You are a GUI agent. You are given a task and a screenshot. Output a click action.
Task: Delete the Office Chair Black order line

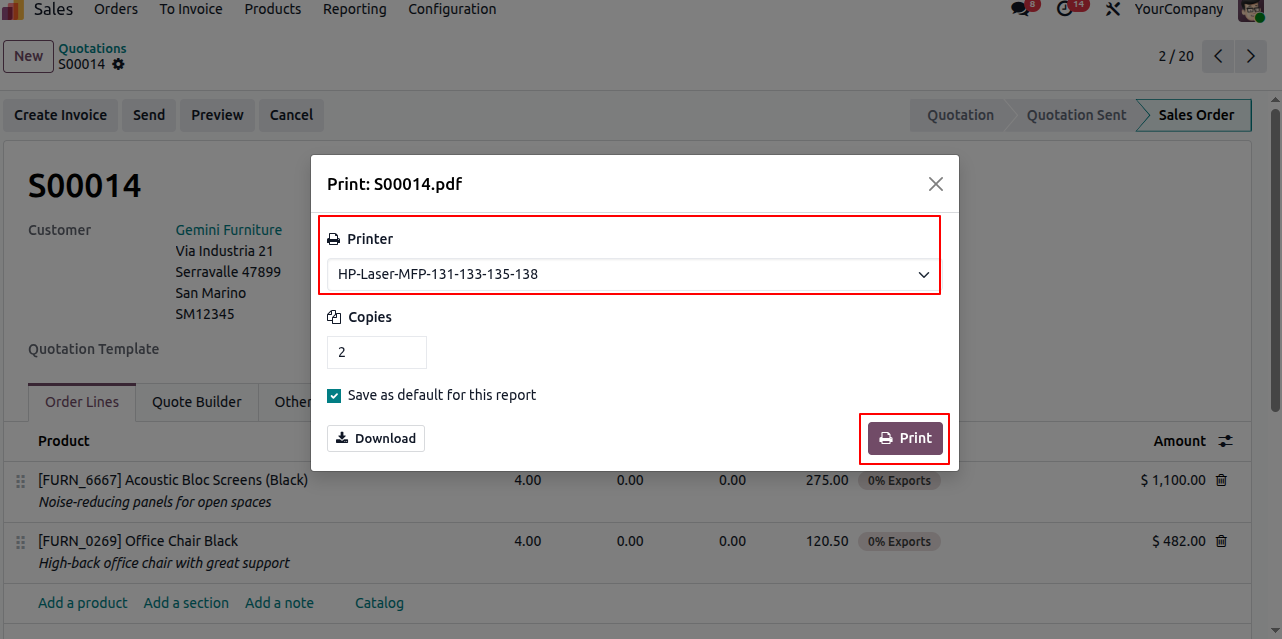pyautogui.click(x=1221, y=541)
